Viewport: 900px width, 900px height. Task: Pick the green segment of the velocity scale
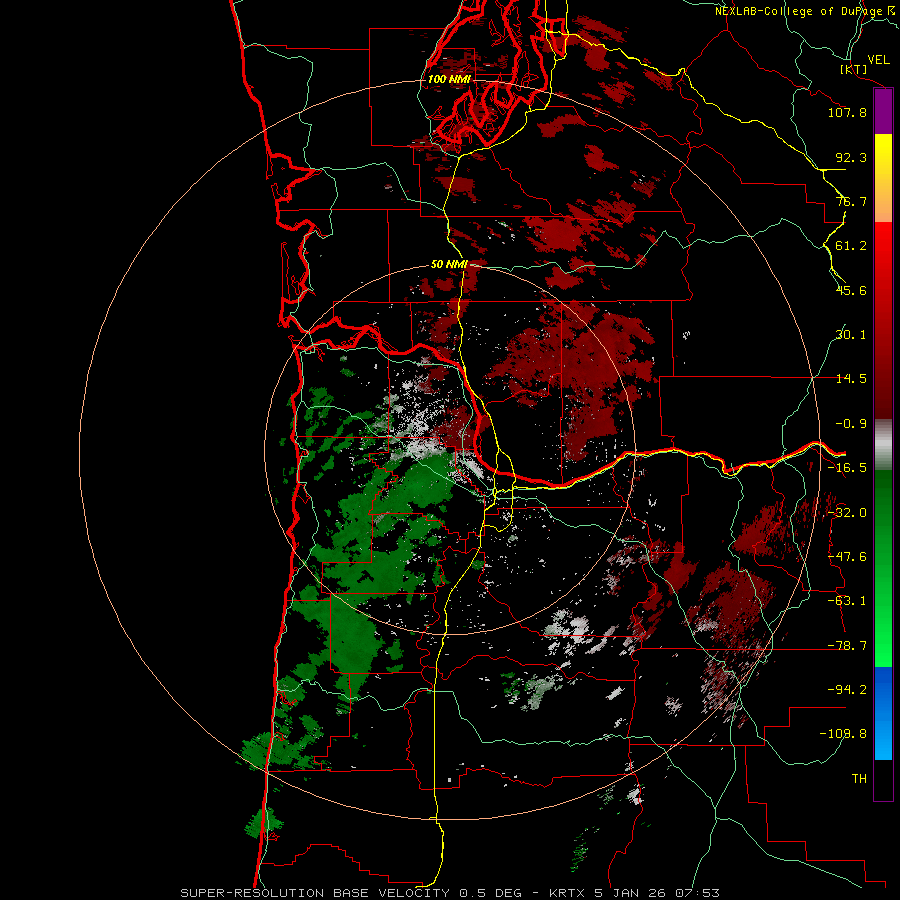pos(883,568)
